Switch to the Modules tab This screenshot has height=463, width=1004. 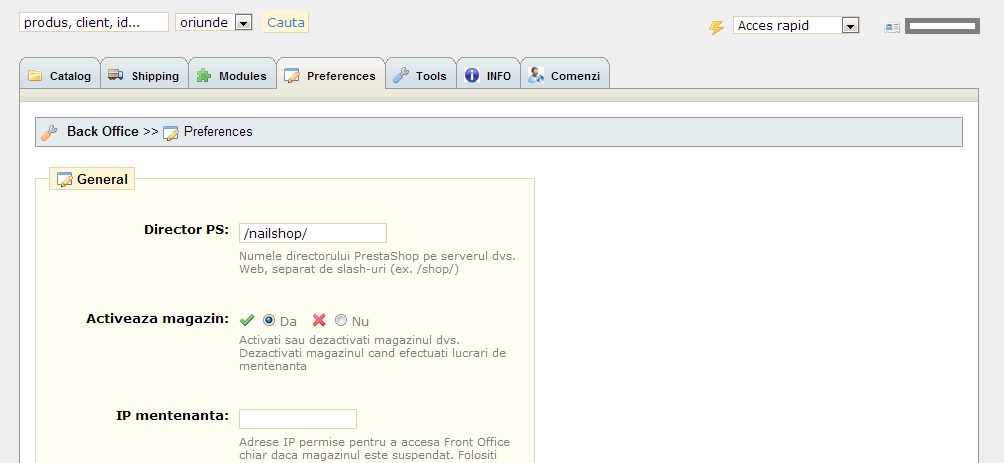coord(232,74)
